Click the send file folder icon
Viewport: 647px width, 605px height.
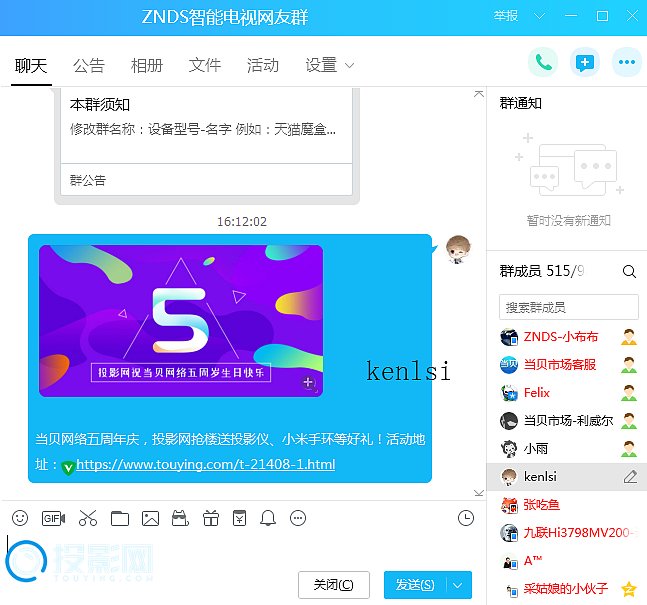120,518
